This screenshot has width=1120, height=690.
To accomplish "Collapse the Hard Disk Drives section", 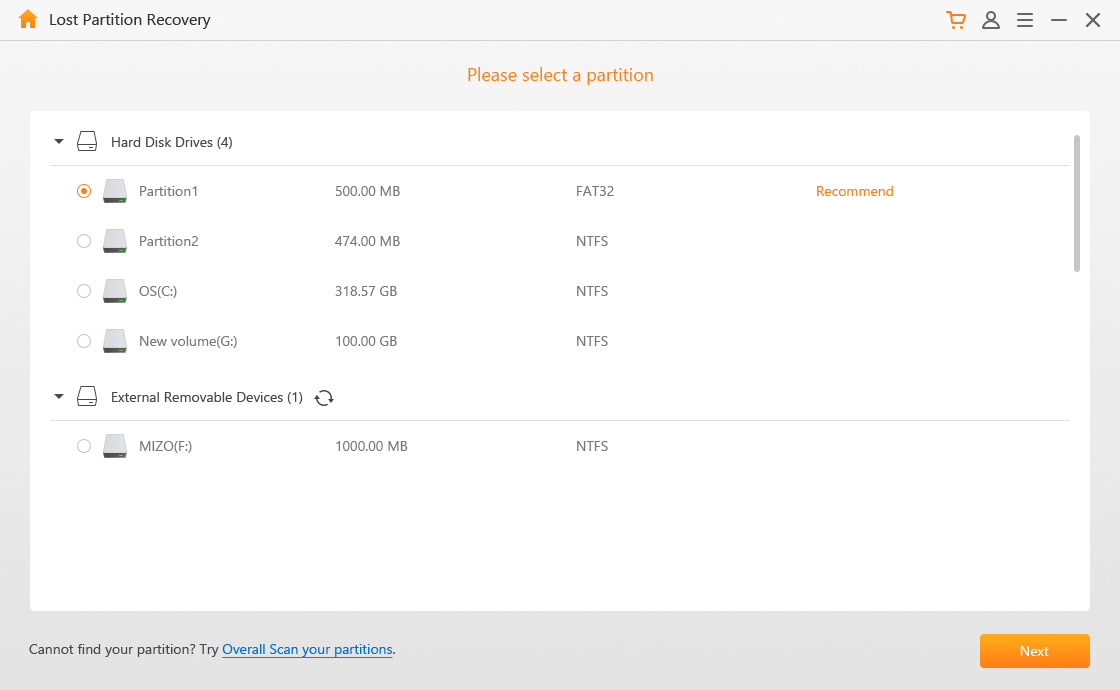I will pos(58,141).
